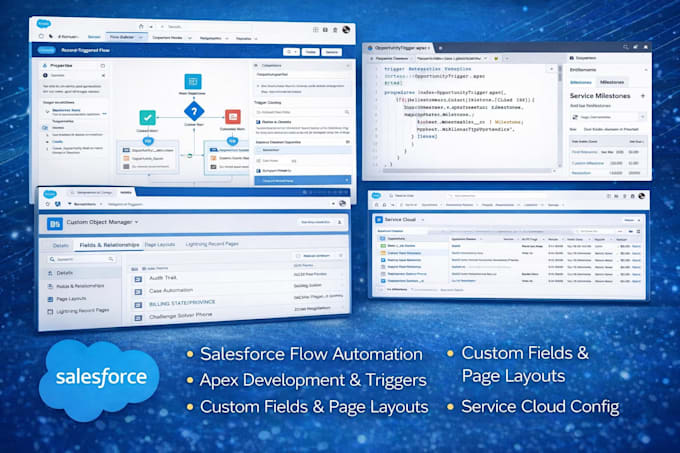Click the Salesforce cloud logo in Flow Builder window
680x453 pixels.
(x=43, y=24)
